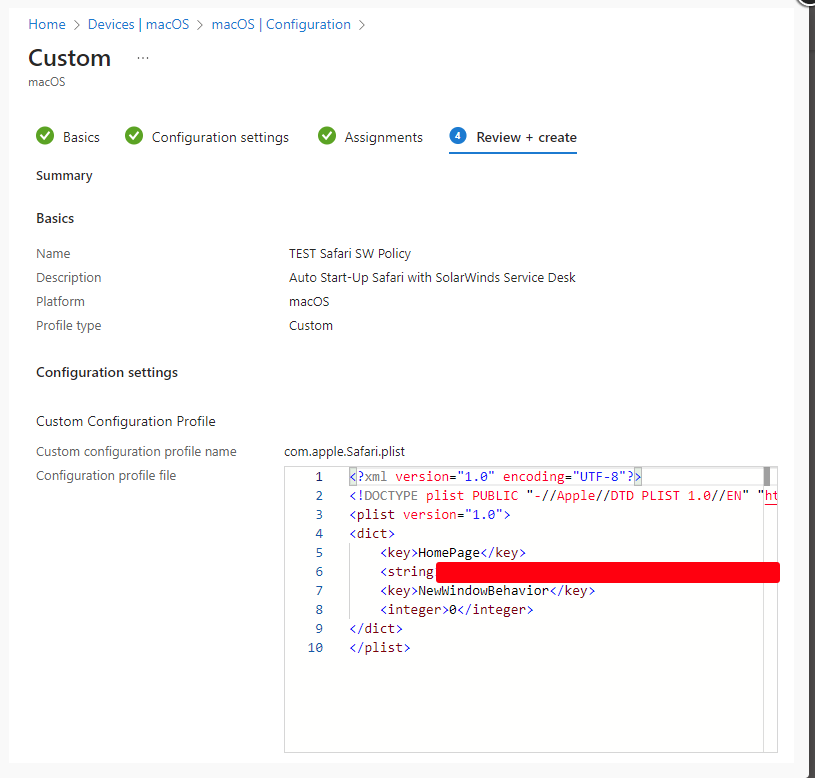Image resolution: width=815 pixels, height=778 pixels.
Task: Click the NewWindowBehavior key line
Action: 488,590
